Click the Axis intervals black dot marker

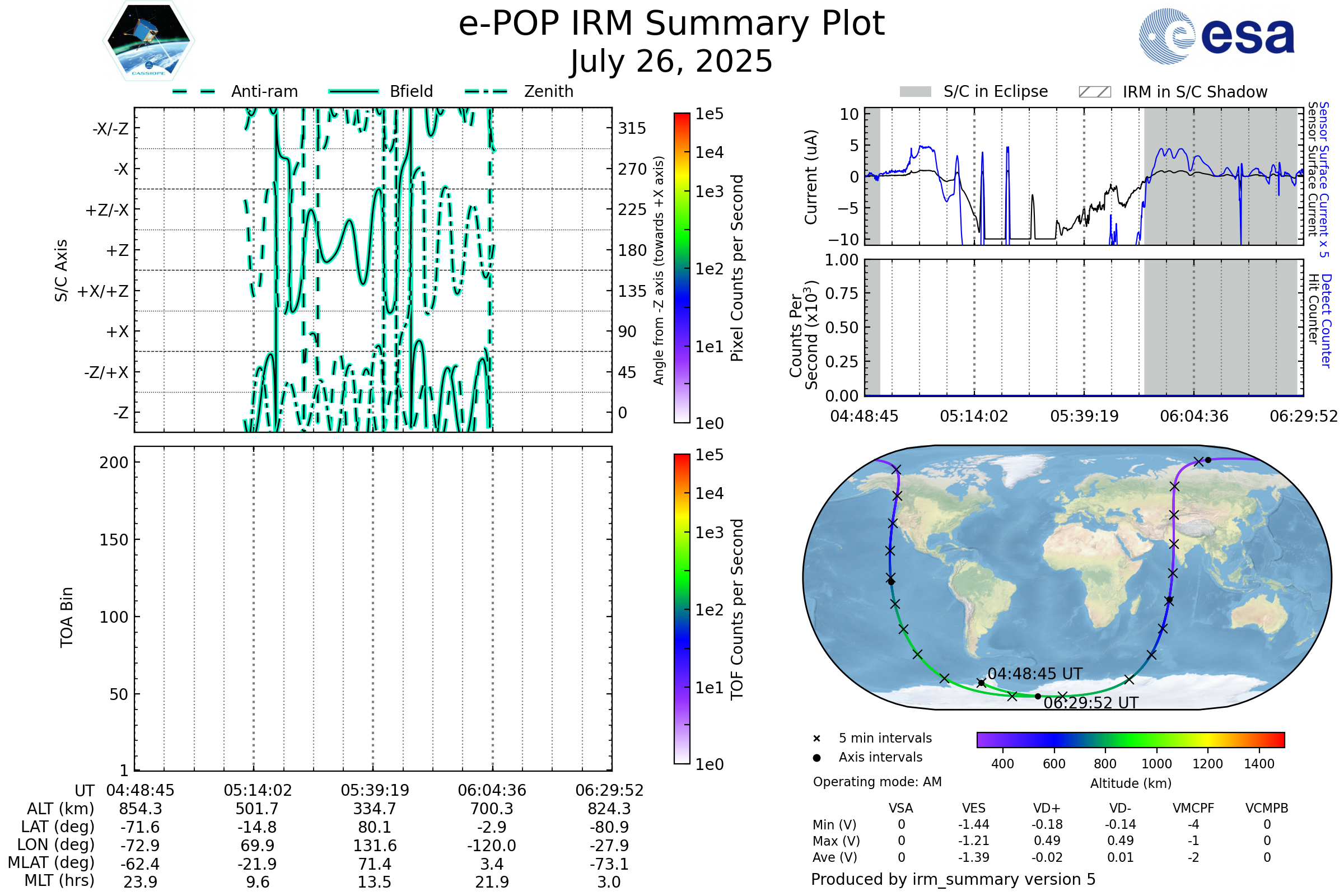[816, 758]
